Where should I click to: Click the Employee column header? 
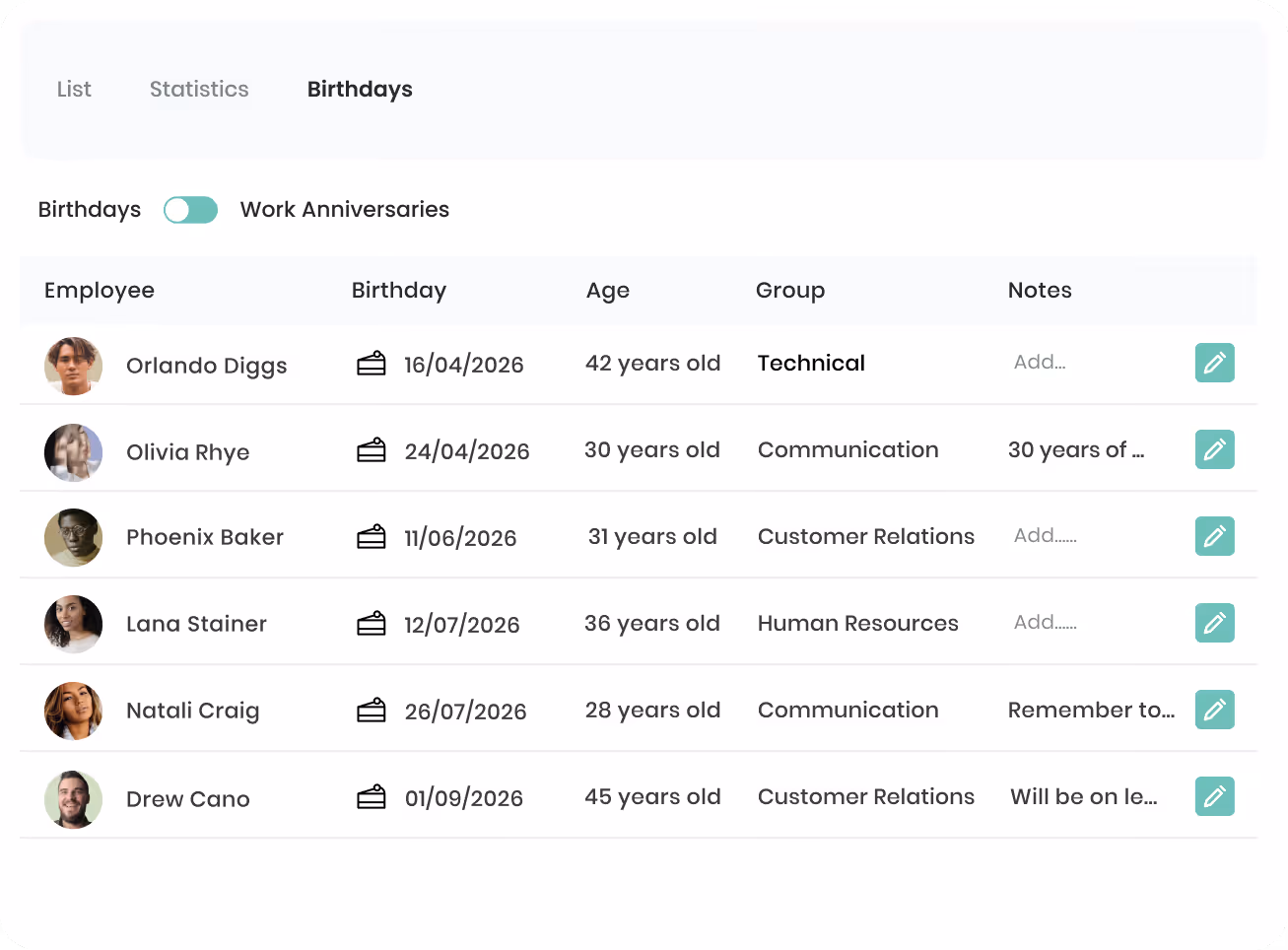100,291
